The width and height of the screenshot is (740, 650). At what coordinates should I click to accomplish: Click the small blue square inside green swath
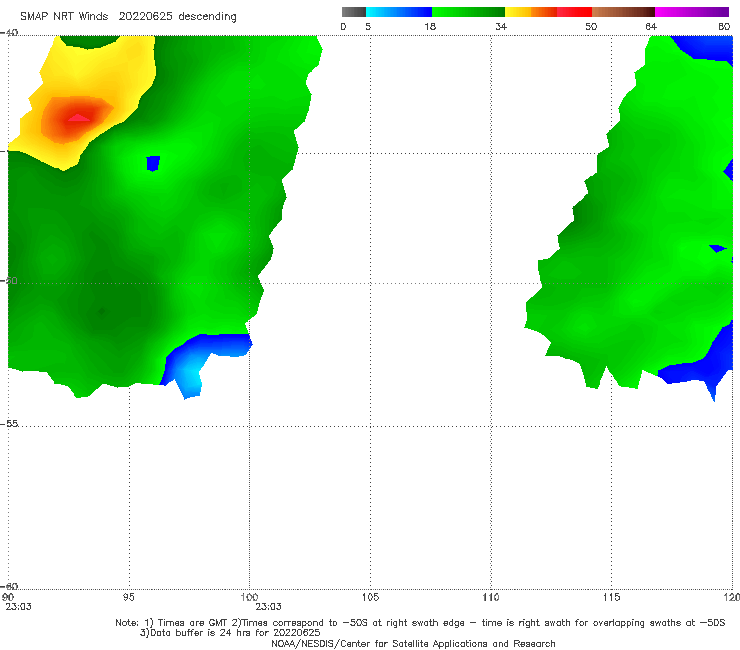(x=153, y=163)
